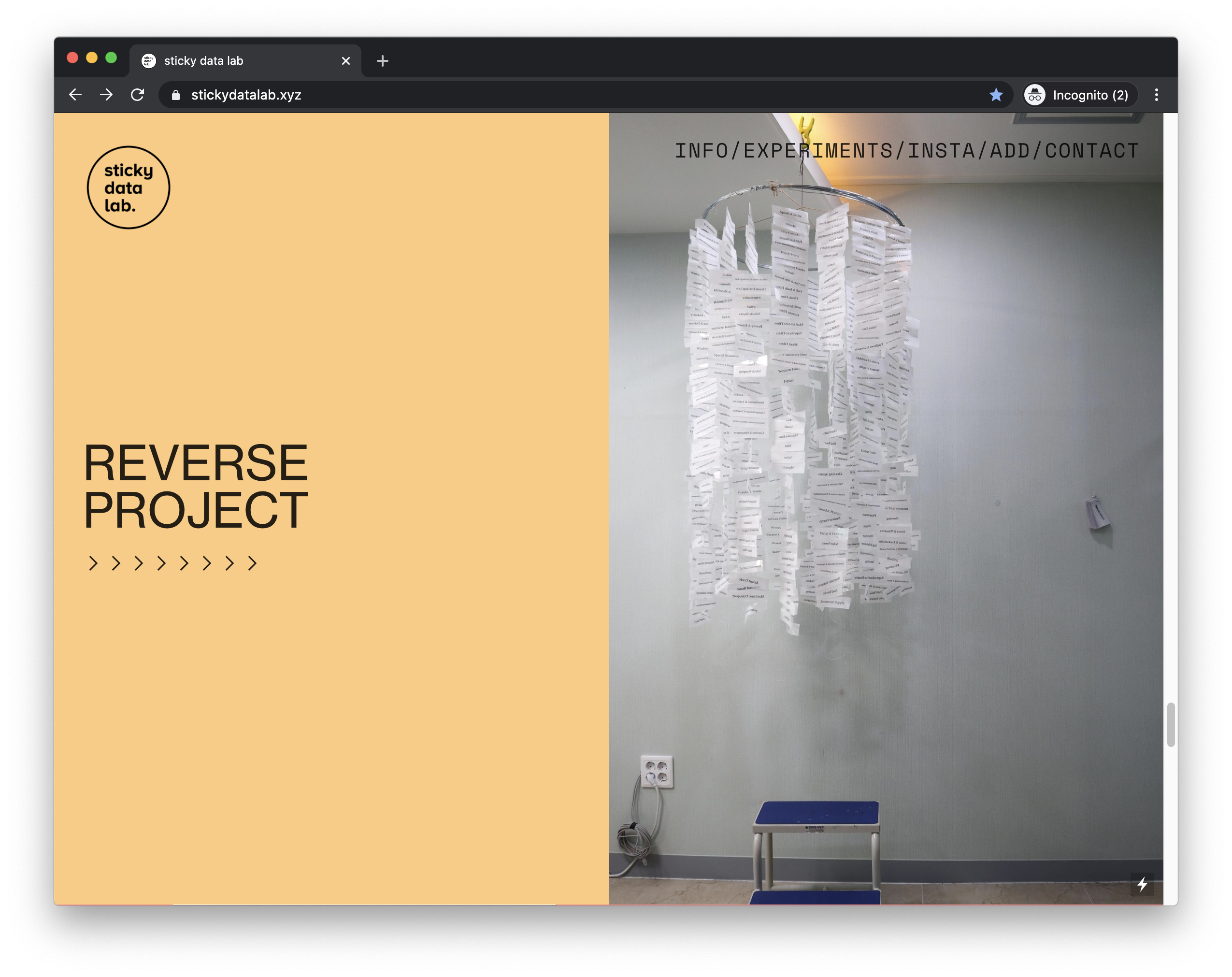This screenshot has height=977, width=1232.
Task: Click the bookmark star in address bar
Action: coord(996,95)
